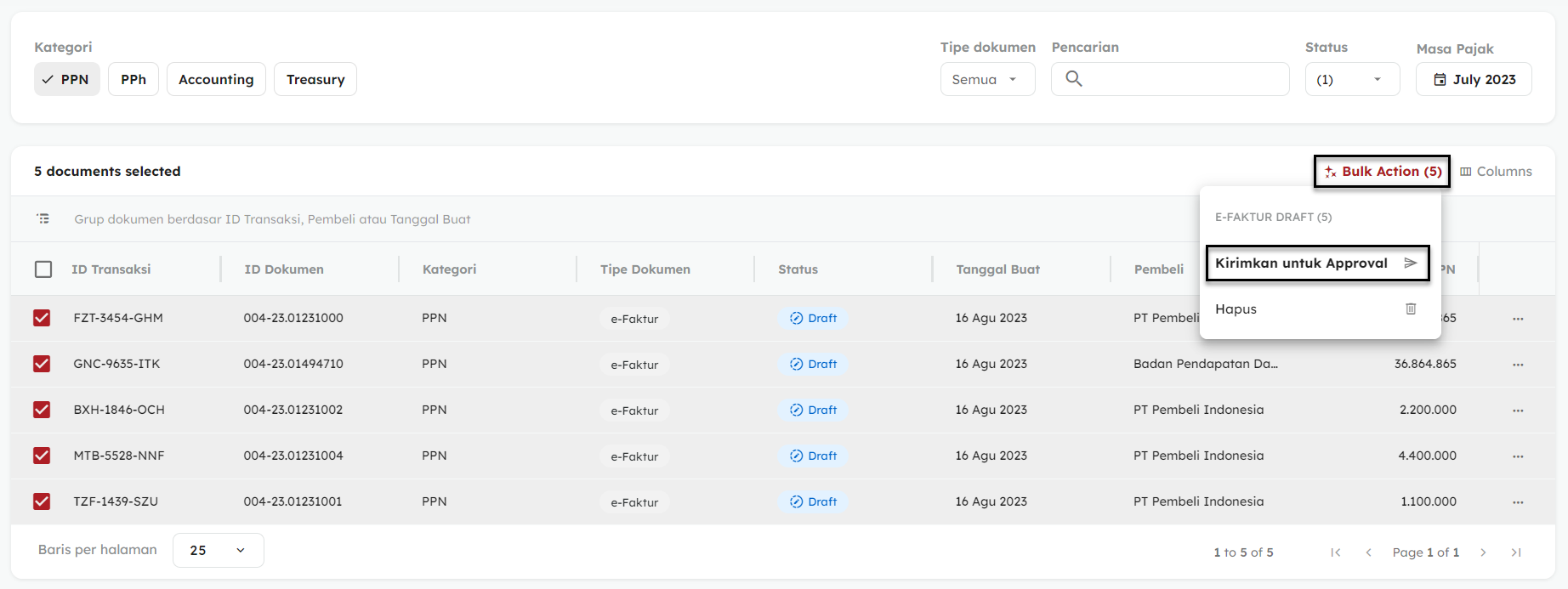The width and height of the screenshot is (1568, 589).
Task: Uncheck the FZT-3454-GHM row checkbox
Action: 42,318
